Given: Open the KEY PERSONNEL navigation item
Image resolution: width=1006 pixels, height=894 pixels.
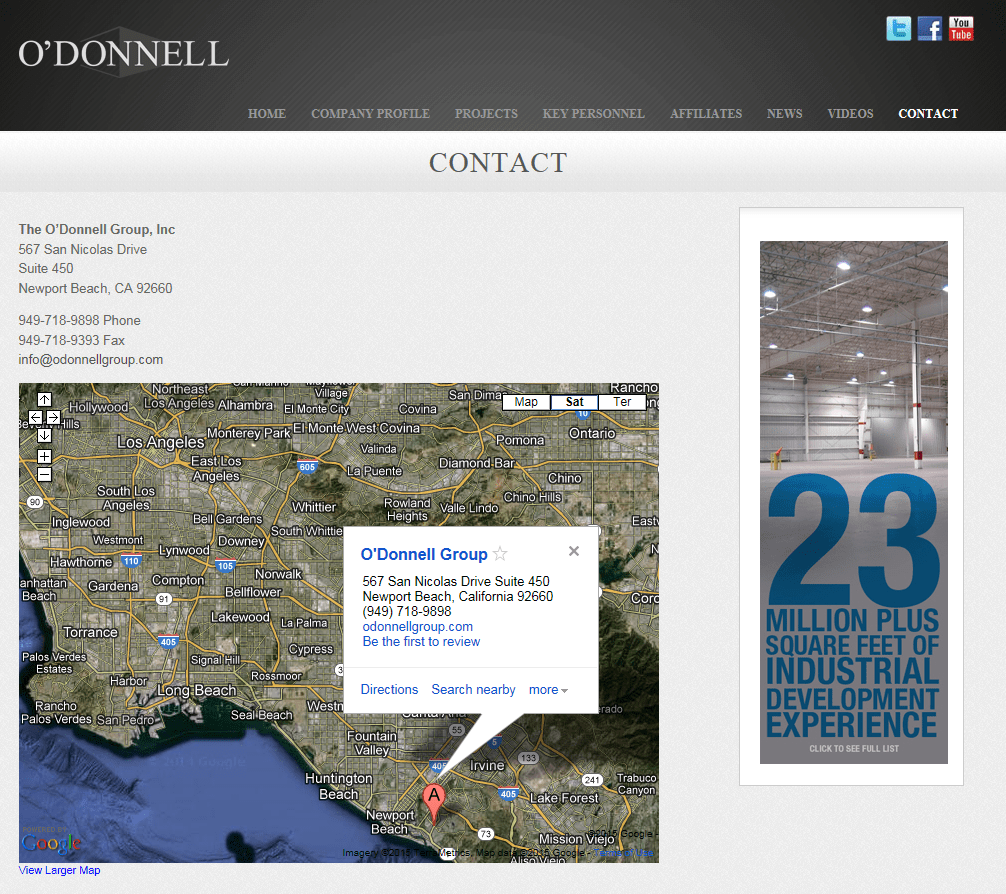Looking at the screenshot, I should coord(593,113).
